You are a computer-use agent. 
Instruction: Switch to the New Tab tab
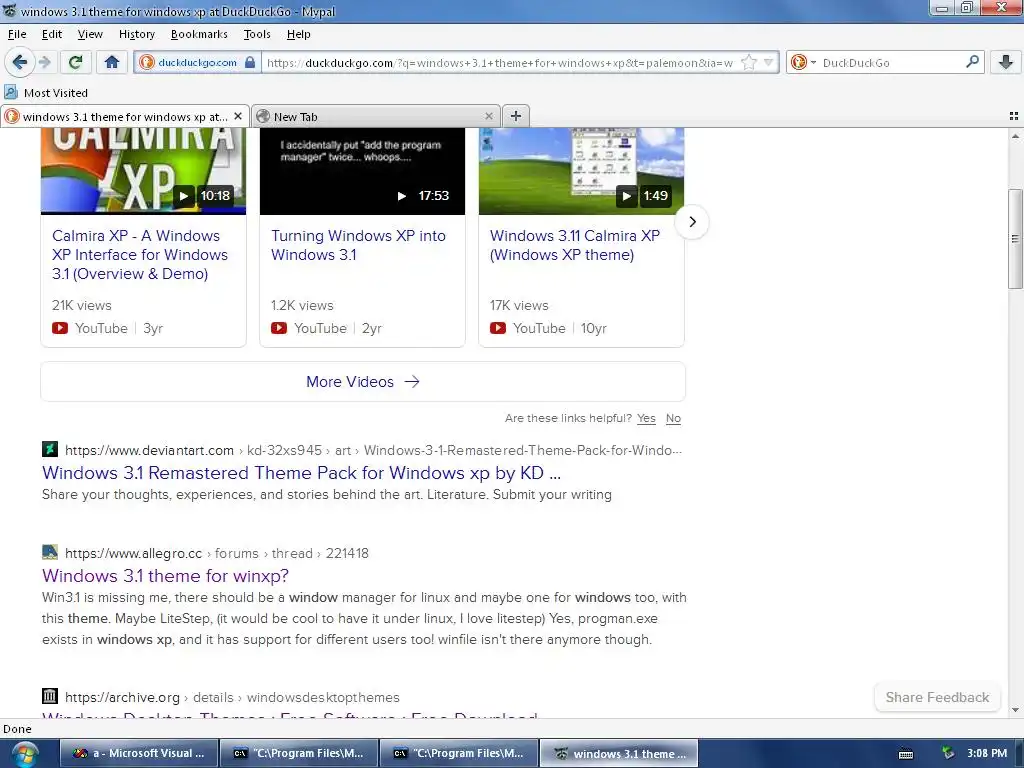point(376,116)
